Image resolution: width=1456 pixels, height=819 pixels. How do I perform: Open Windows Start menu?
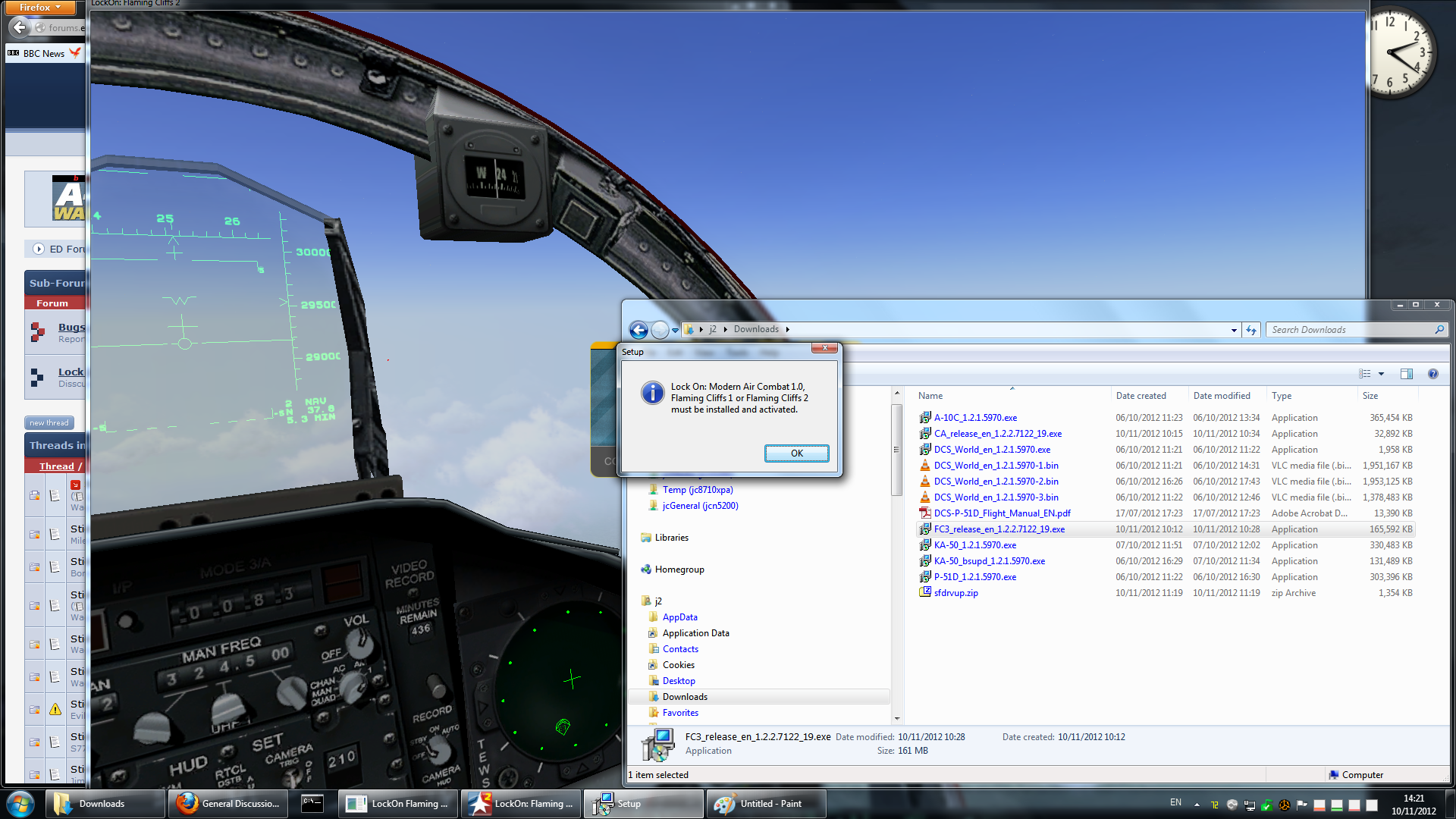[20, 804]
